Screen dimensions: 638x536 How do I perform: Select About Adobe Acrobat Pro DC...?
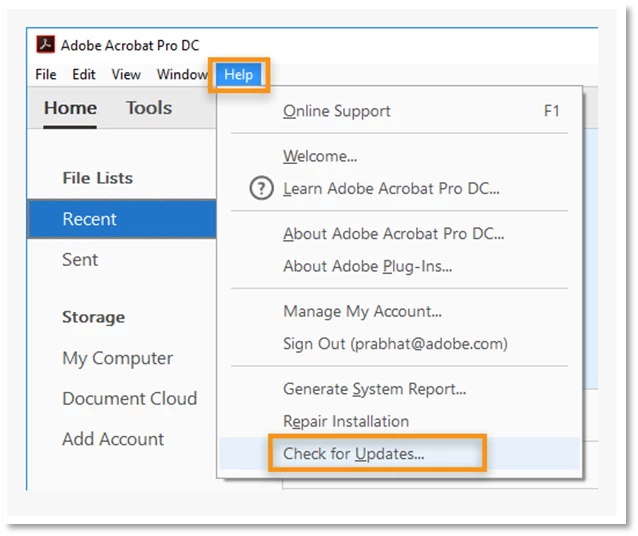click(x=400, y=234)
